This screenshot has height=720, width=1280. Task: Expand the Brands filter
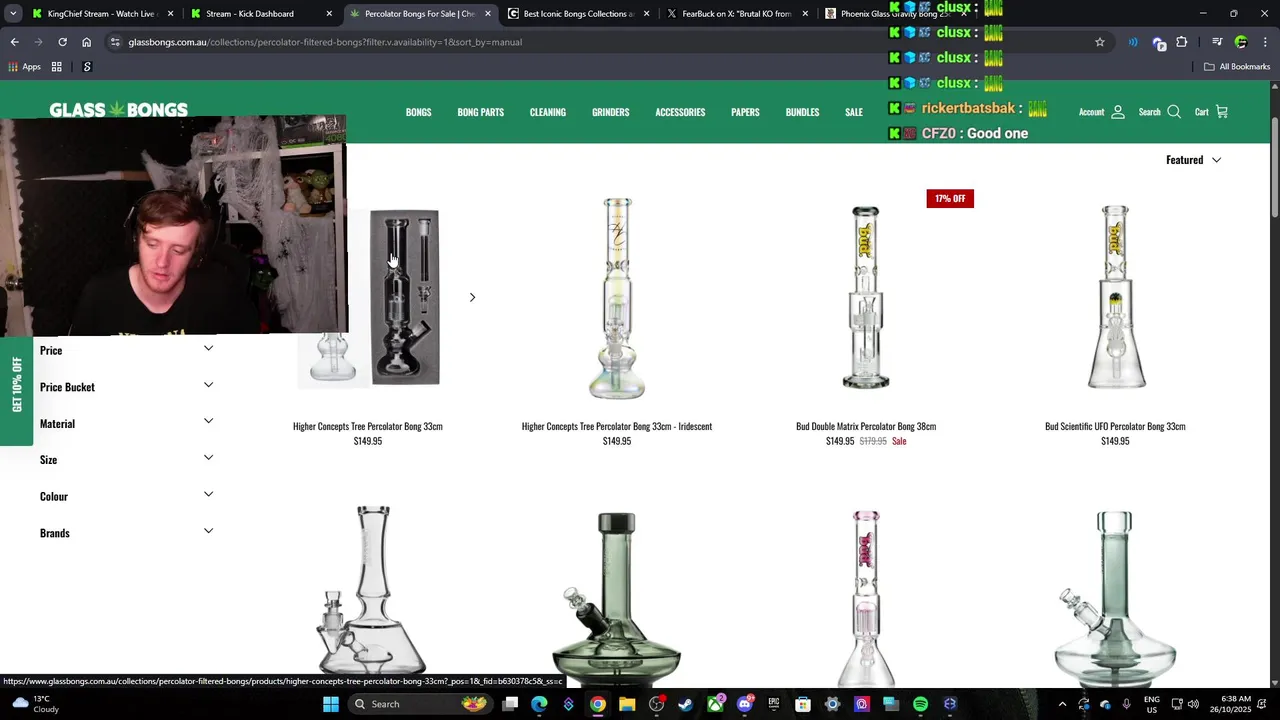(126, 533)
